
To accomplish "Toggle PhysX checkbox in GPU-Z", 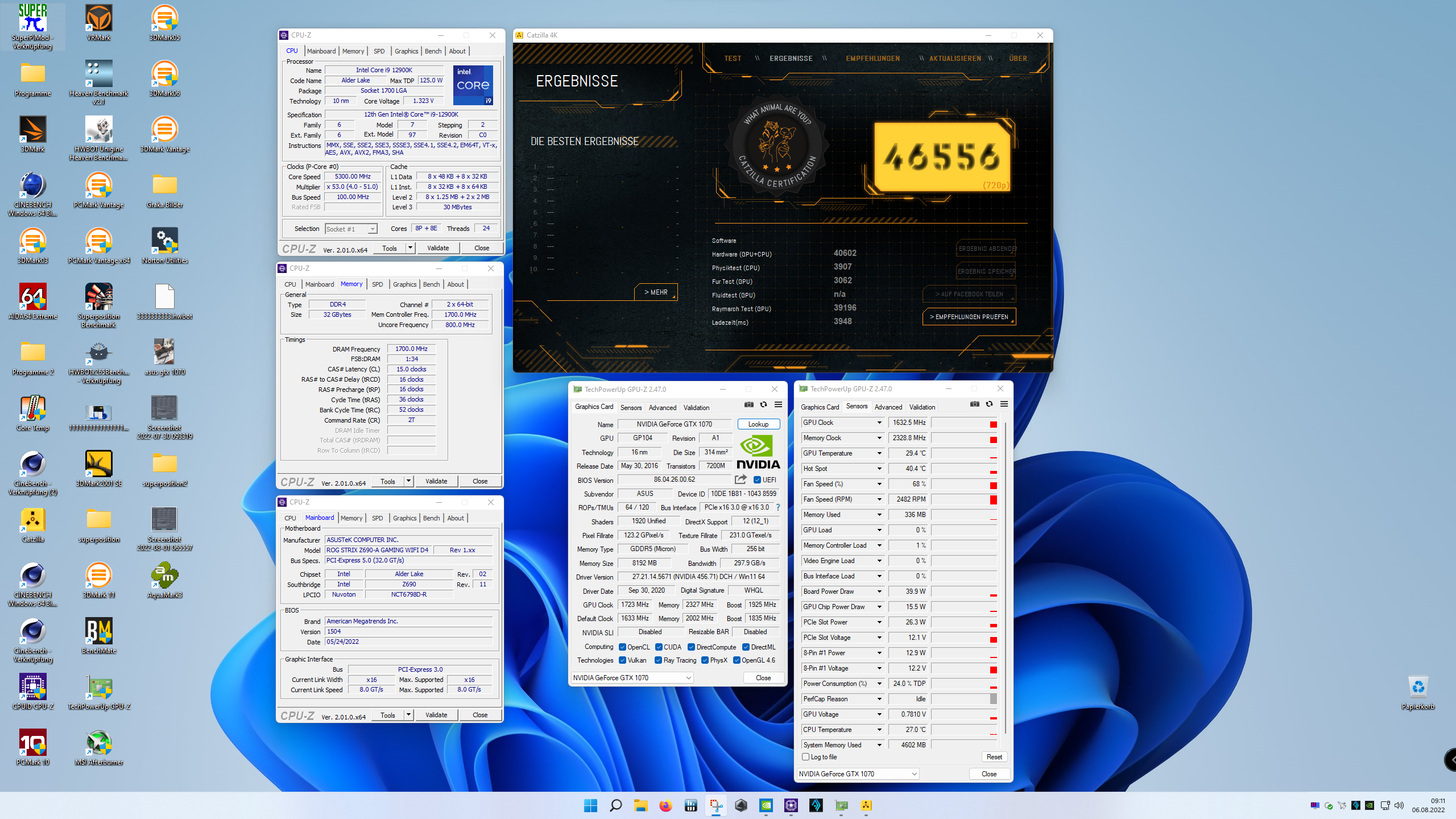I will [x=705, y=660].
